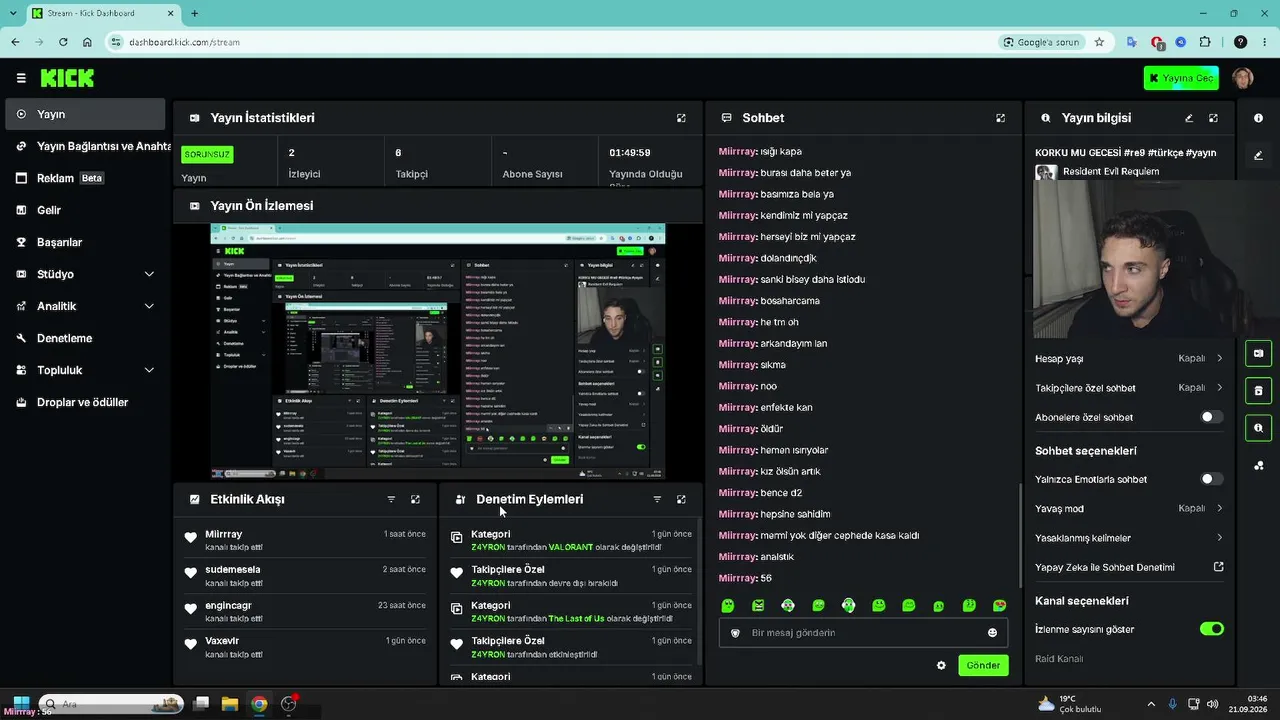This screenshot has height=720, width=1280.
Task: Open the Başarılar sidebar page
Action: tap(85, 242)
